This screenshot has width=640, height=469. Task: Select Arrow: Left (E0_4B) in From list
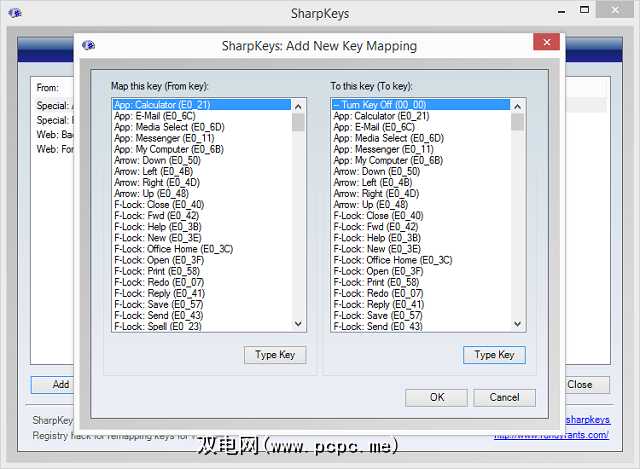202,171
